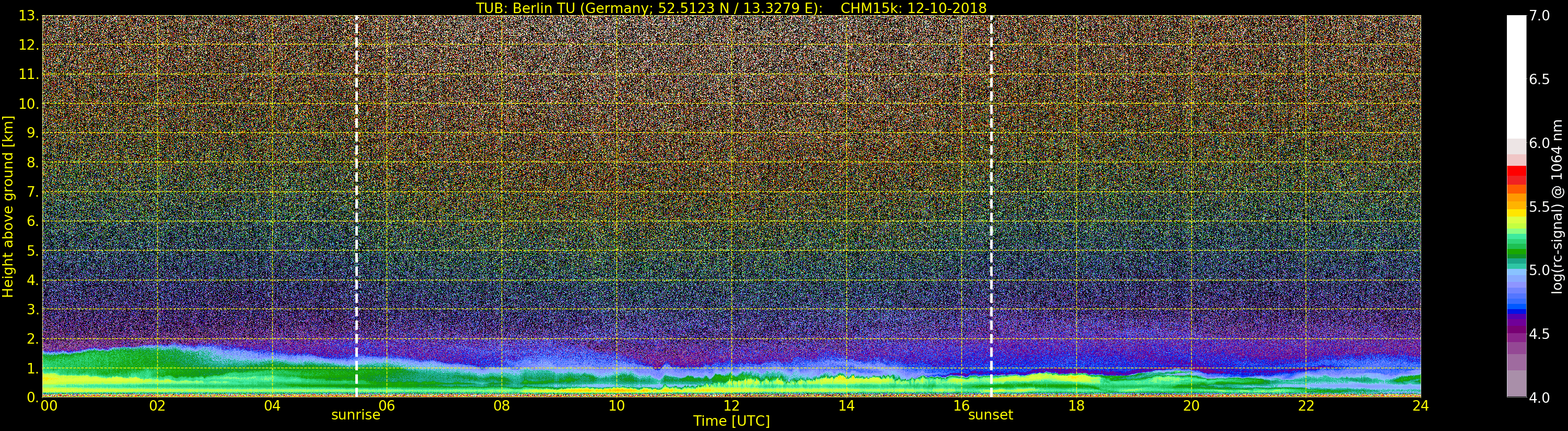Viewport: 1568px width, 431px height.
Task: Click the "2." height axis tick label
Action: pyautogui.click(x=33, y=339)
